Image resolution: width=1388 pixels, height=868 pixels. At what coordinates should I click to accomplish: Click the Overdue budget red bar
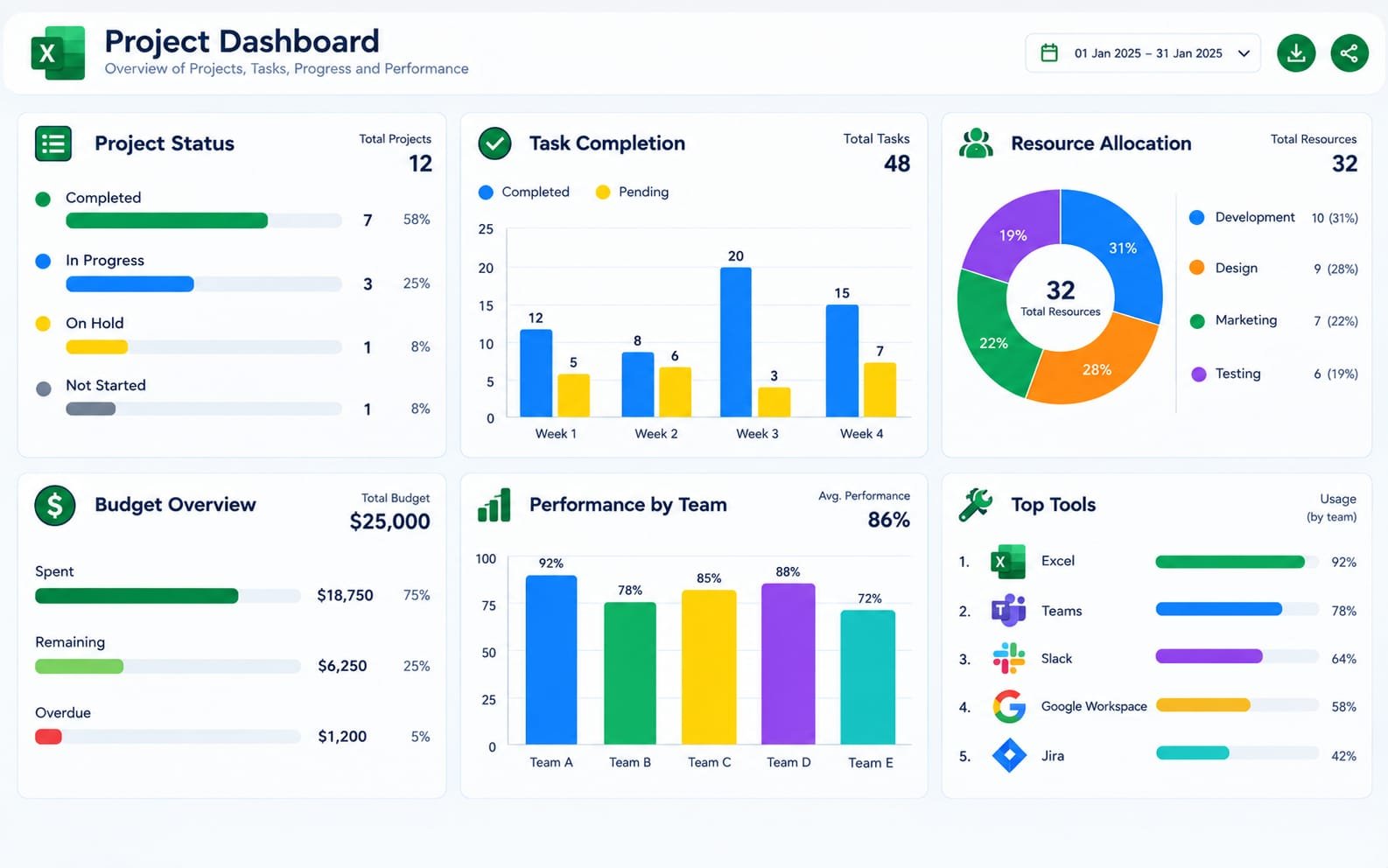[48, 737]
